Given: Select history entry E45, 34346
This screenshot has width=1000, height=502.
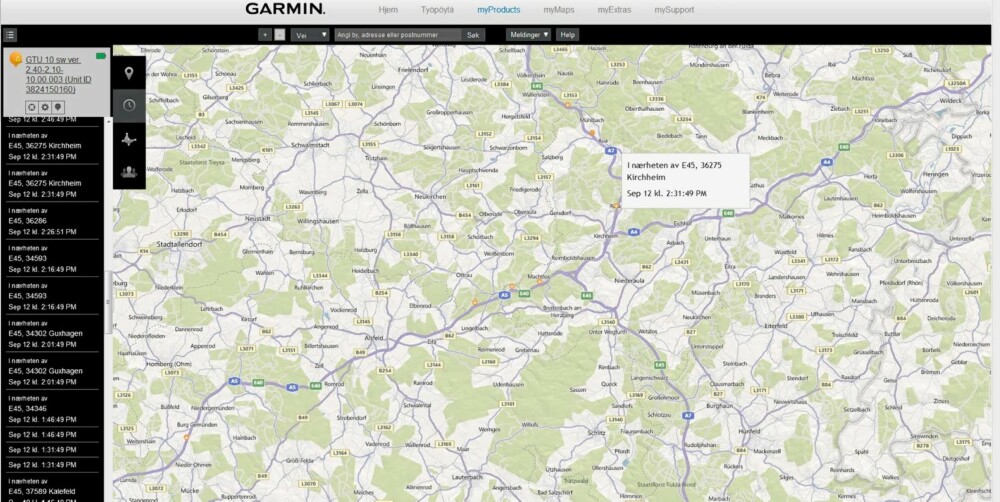Looking at the screenshot, I should point(52,408).
